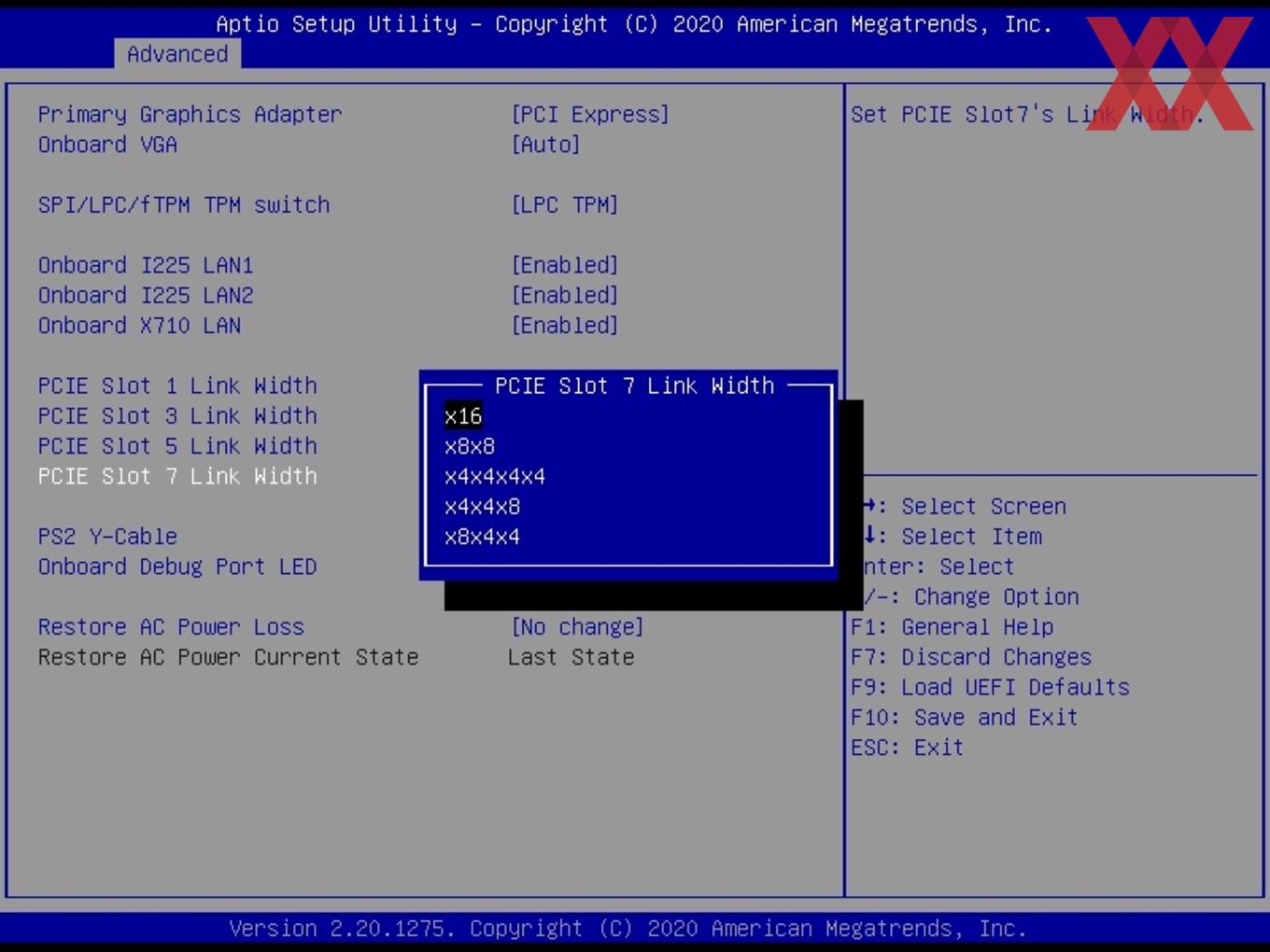Viewport: 1270px width, 952px height.
Task: Select the Onboard Debug Port LED setting
Action: (x=177, y=567)
